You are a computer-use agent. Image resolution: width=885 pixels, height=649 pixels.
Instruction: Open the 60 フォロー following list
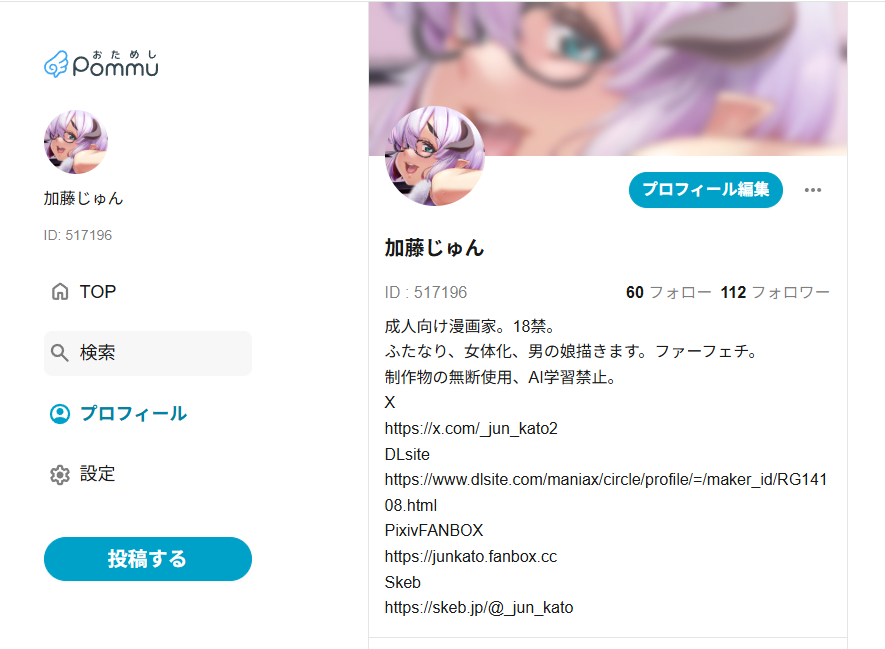click(x=668, y=292)
